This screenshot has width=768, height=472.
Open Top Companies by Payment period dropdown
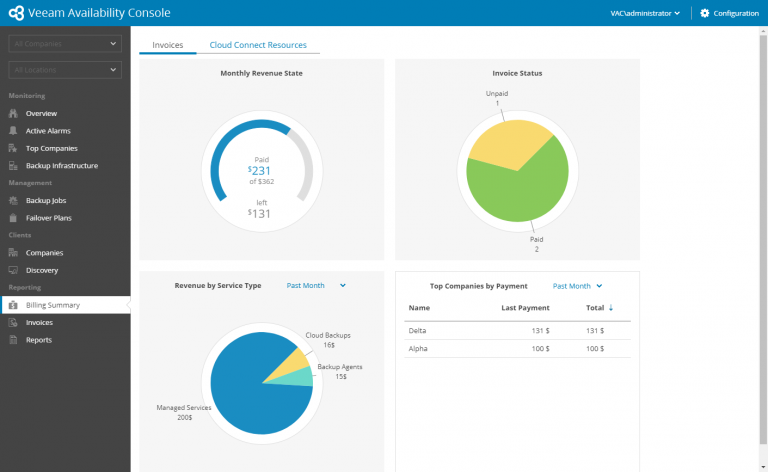(577, 286)
